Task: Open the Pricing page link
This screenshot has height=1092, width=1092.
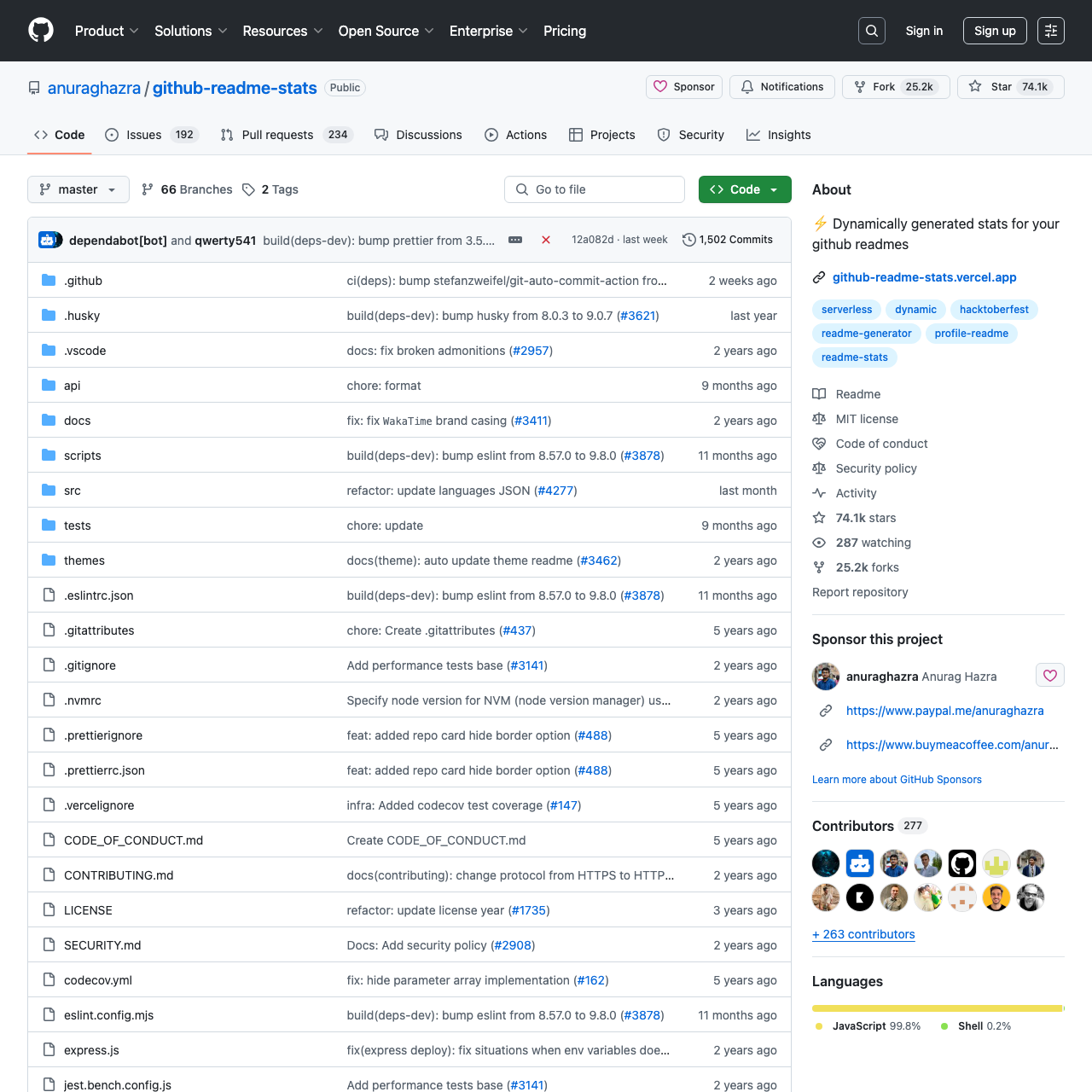Action: pos(565,31)
